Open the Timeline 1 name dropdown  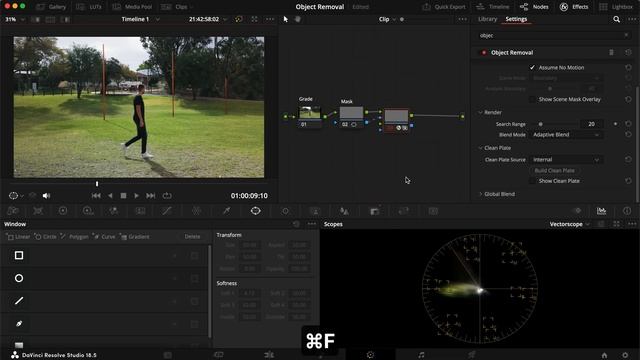[140, 19]
